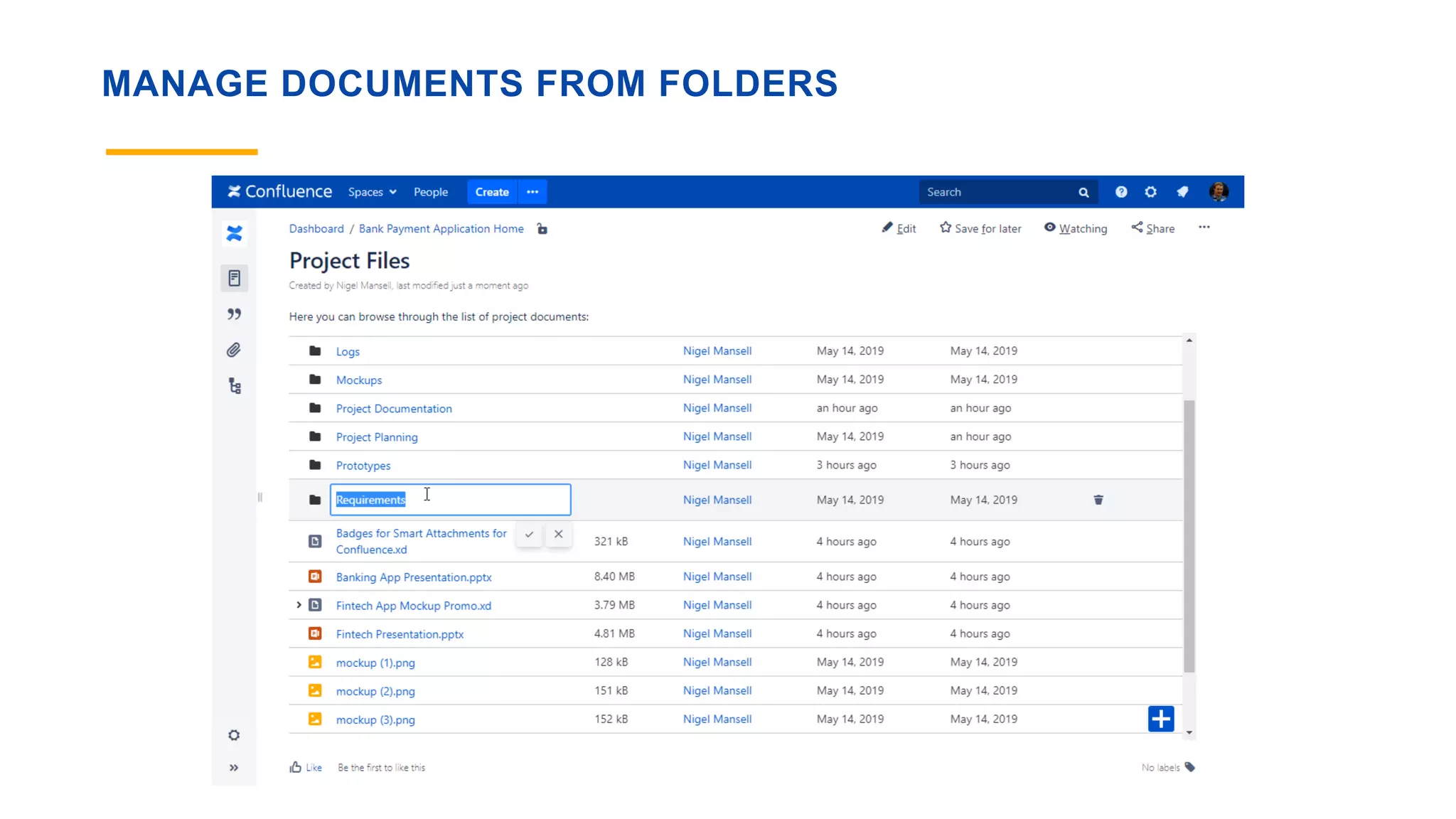Expand the Spaces dropdown menu

tap(372, 192)
